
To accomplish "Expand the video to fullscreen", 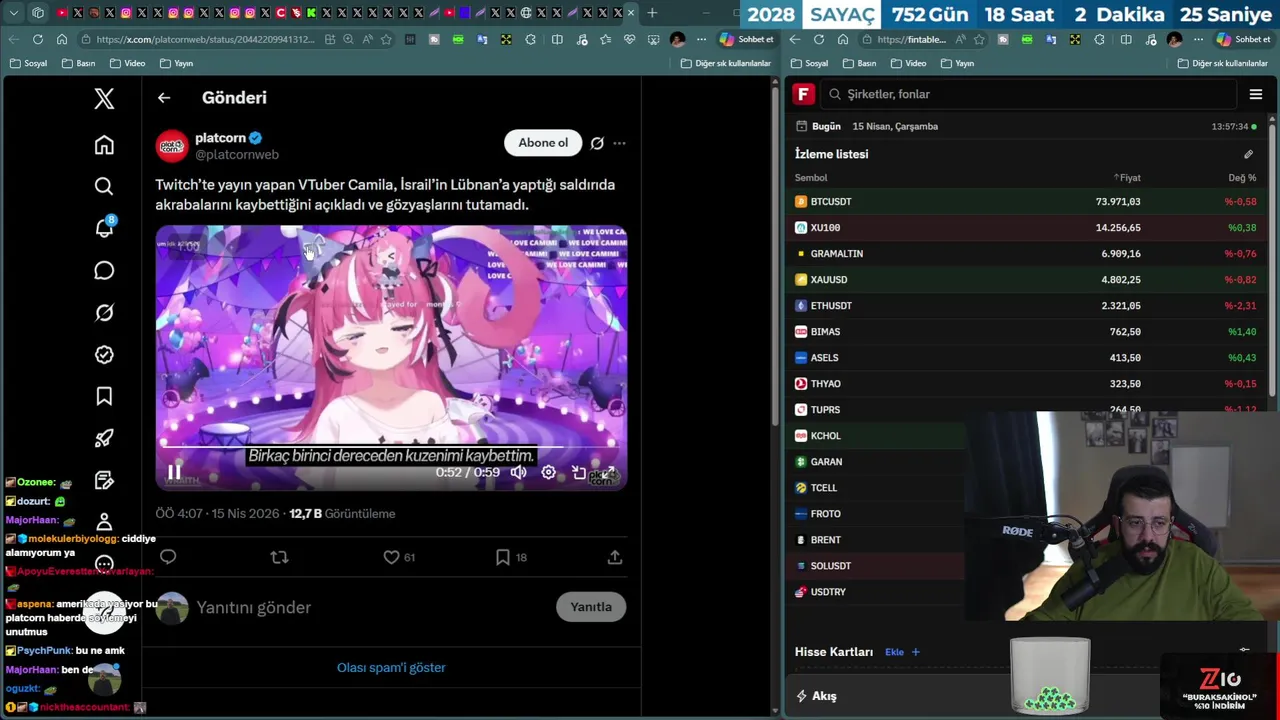I will (x=607, y=472).
